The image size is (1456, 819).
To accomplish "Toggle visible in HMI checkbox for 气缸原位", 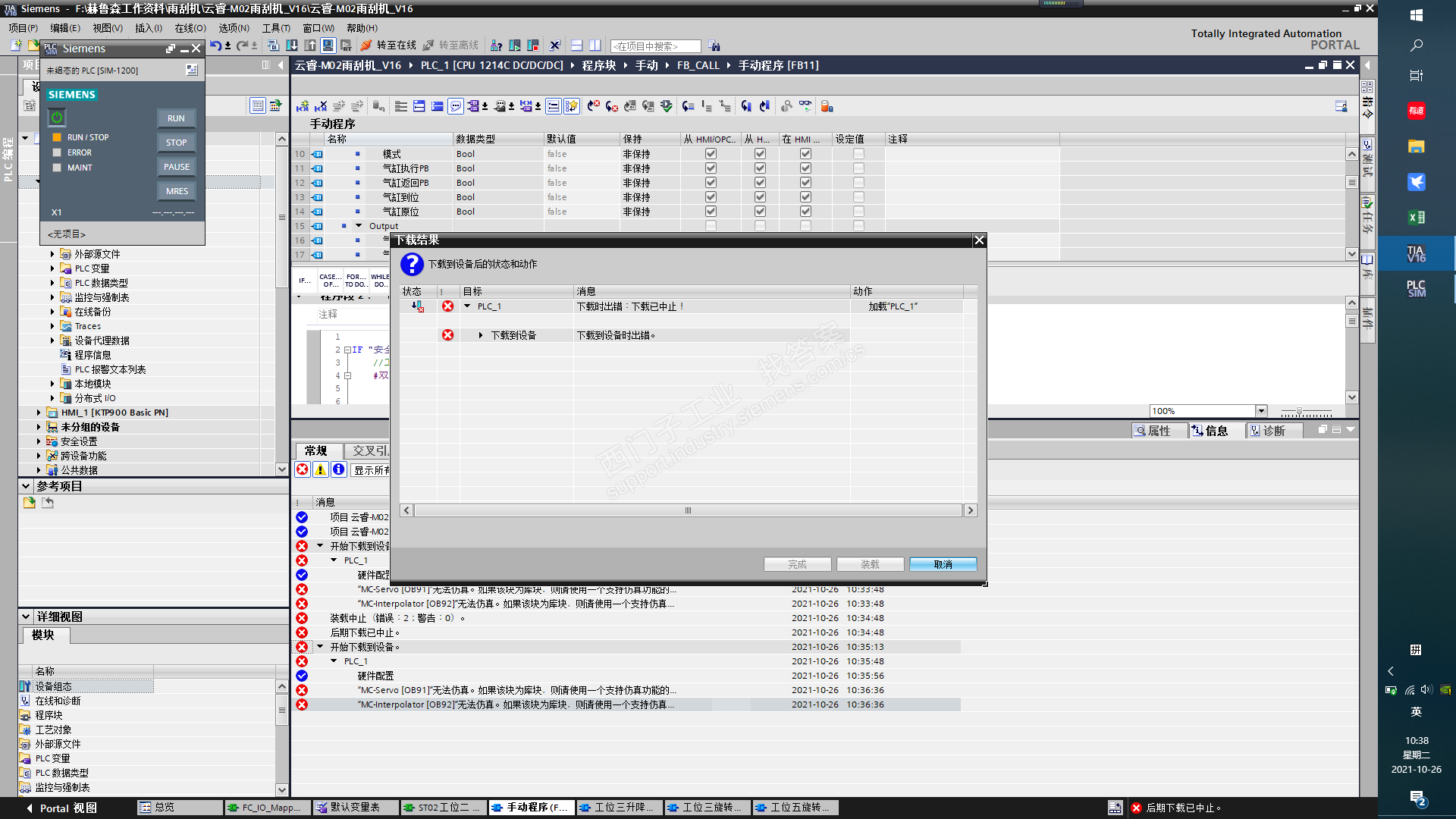I will click(x=805, y=212).
